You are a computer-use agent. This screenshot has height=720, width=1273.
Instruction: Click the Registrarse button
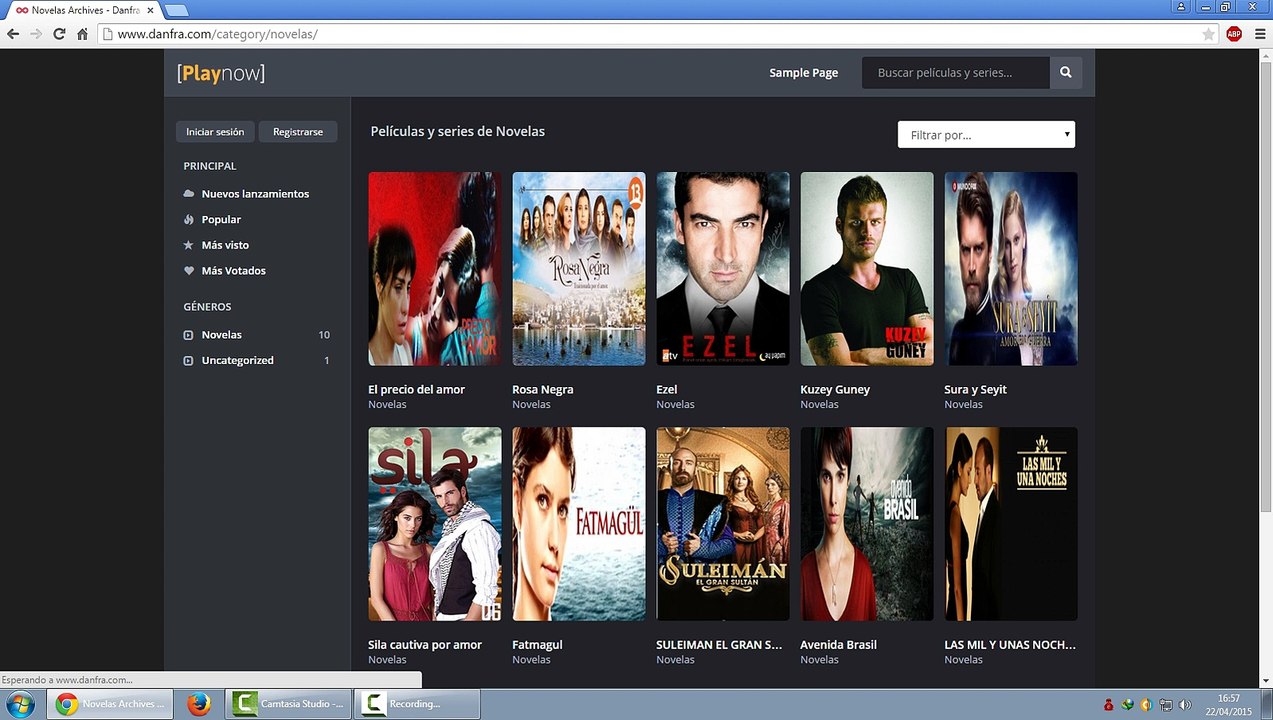298,132
